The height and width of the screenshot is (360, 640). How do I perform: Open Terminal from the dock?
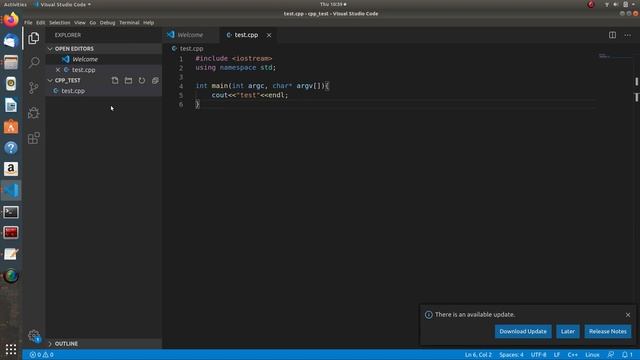pyautogui.click(x=11, y=212)
